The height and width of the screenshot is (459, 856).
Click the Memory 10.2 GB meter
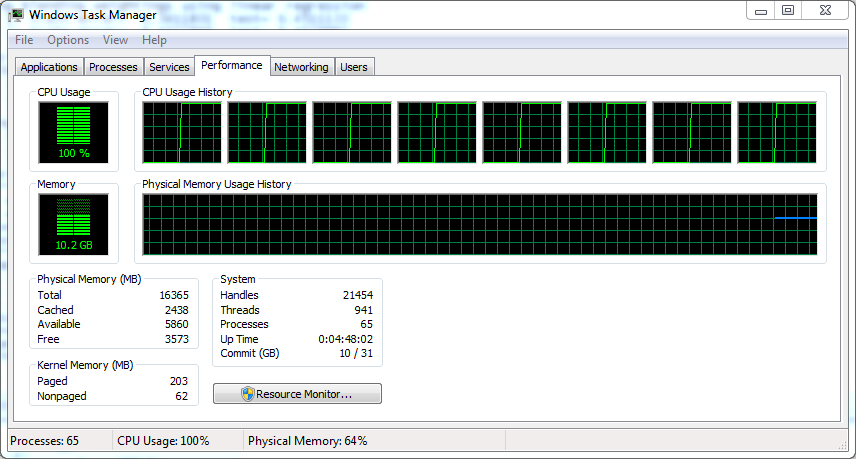click(73, 224)
